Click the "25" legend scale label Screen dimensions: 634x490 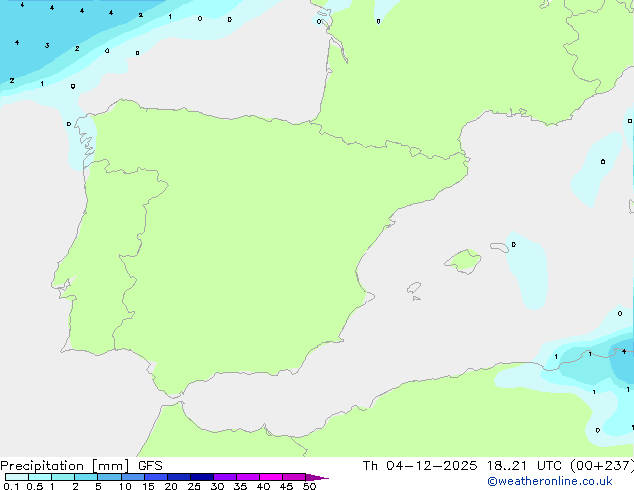coord(194,486)
